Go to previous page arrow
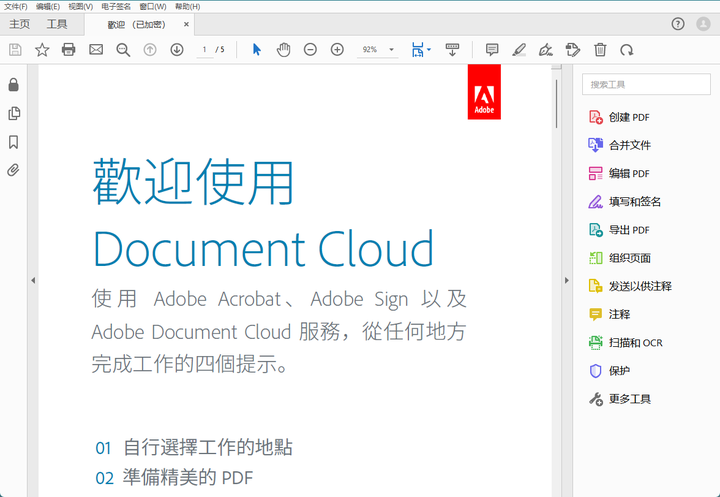Screen dimensions: 720x497 (150, 50)
